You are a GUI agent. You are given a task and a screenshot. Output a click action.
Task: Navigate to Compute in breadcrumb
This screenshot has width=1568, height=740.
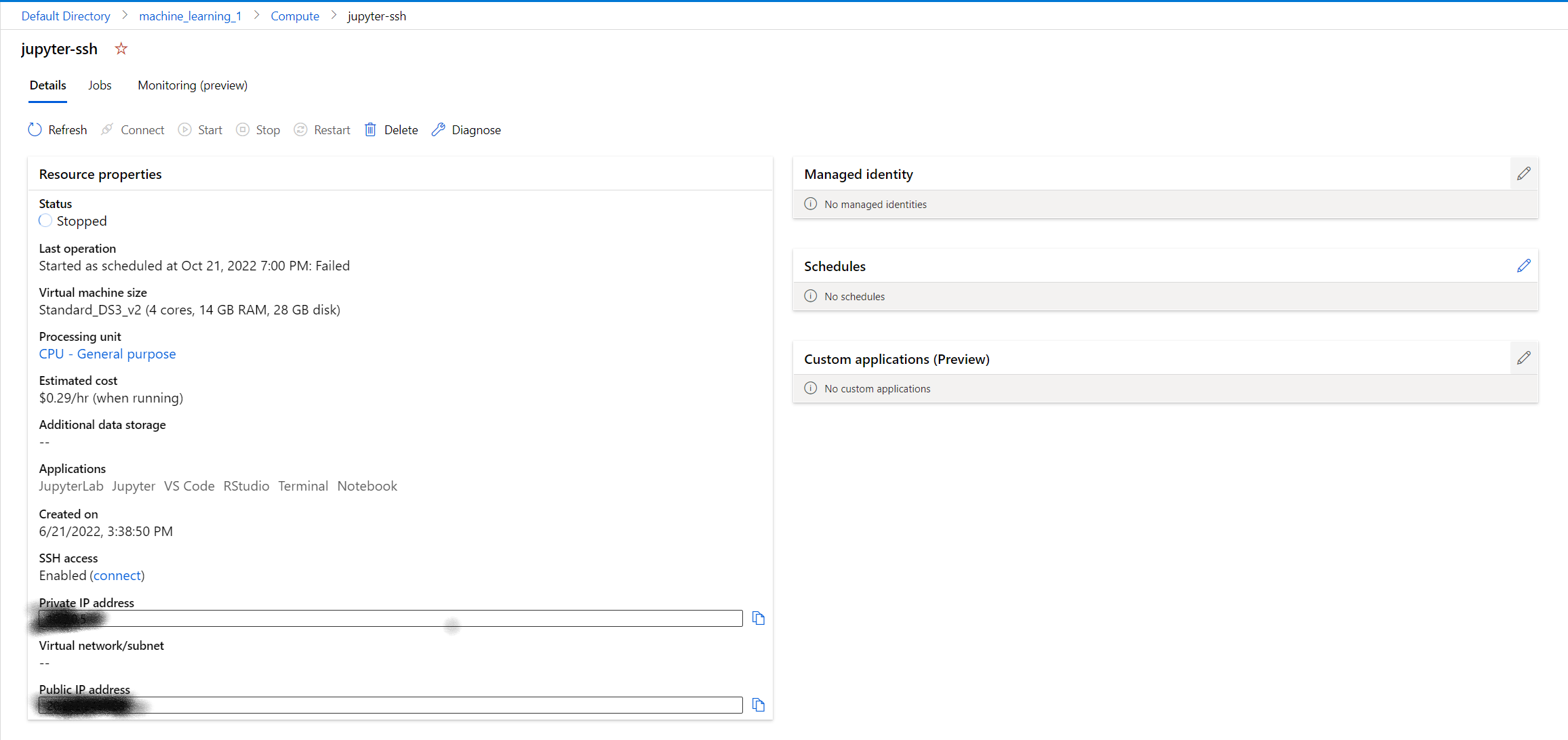pyautogui.click(x=295, y=16)
